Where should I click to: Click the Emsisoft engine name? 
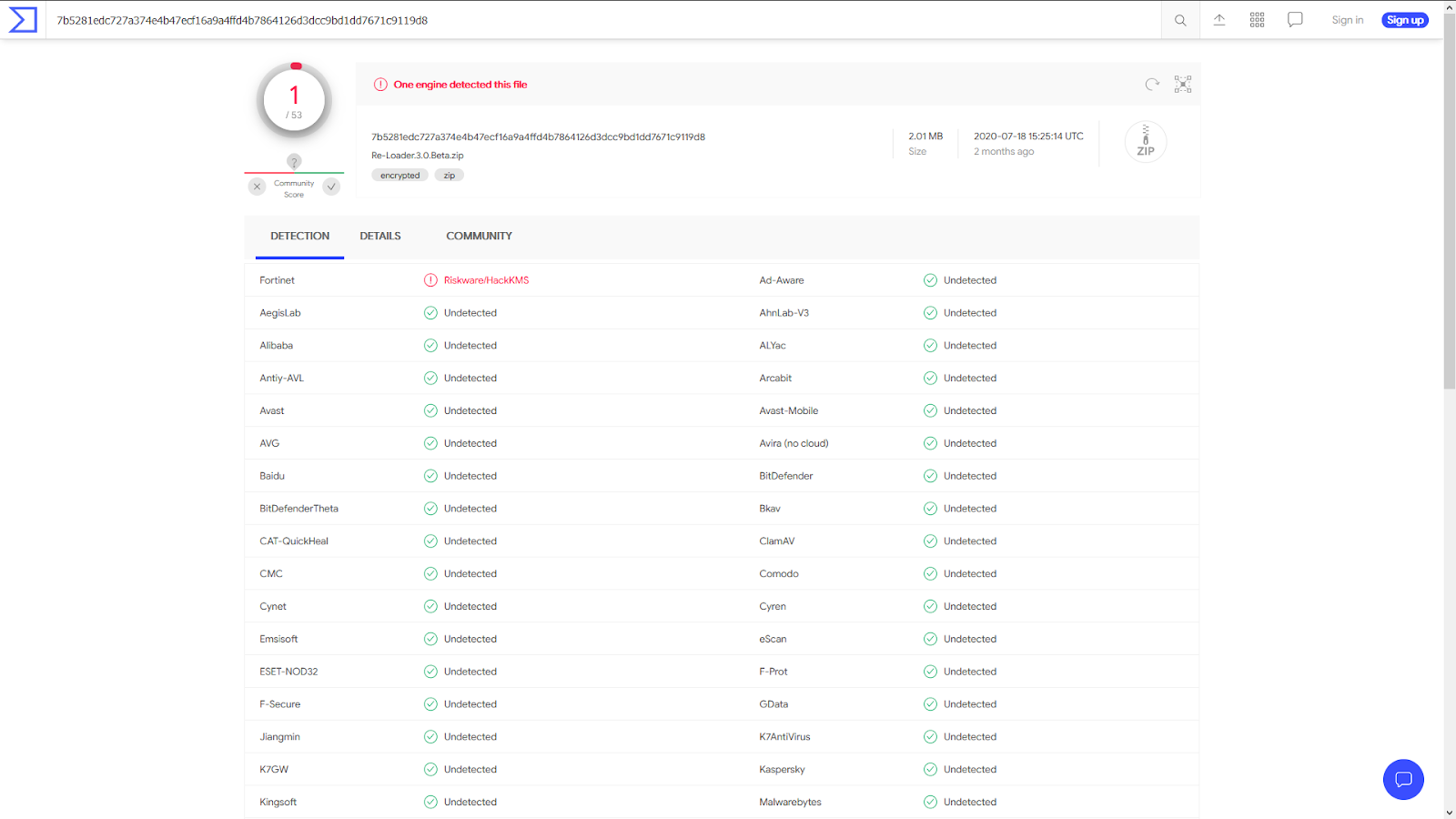pos(278,639)
